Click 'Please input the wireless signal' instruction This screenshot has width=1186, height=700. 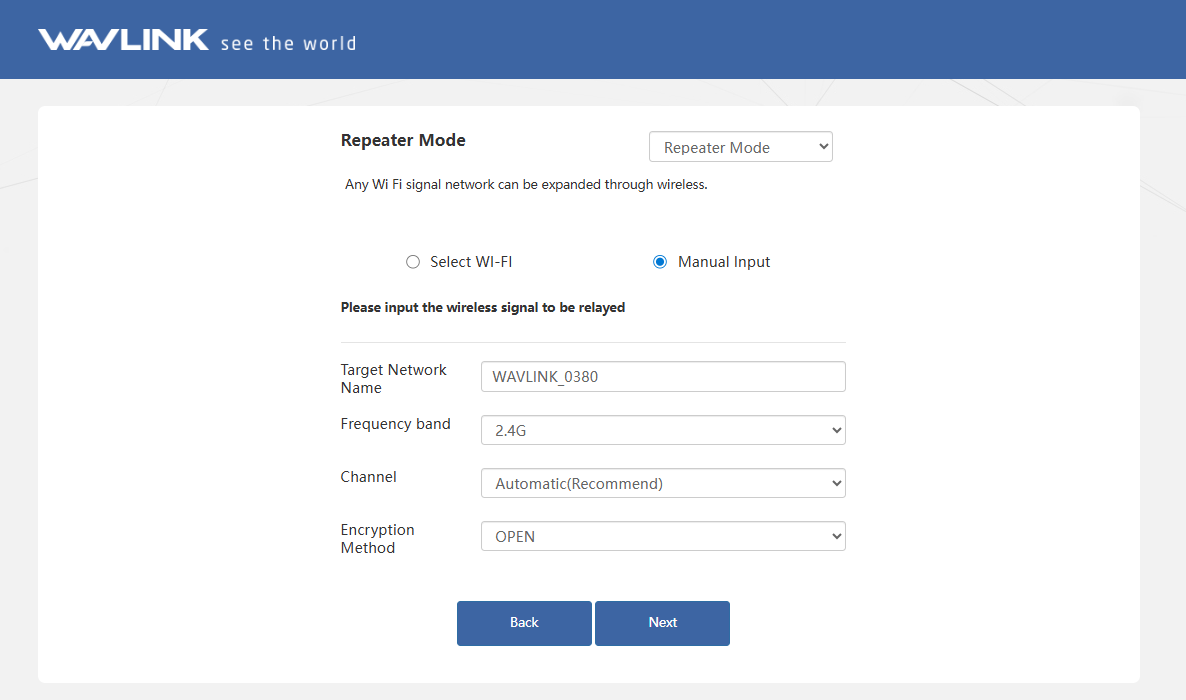coord(482,308)
